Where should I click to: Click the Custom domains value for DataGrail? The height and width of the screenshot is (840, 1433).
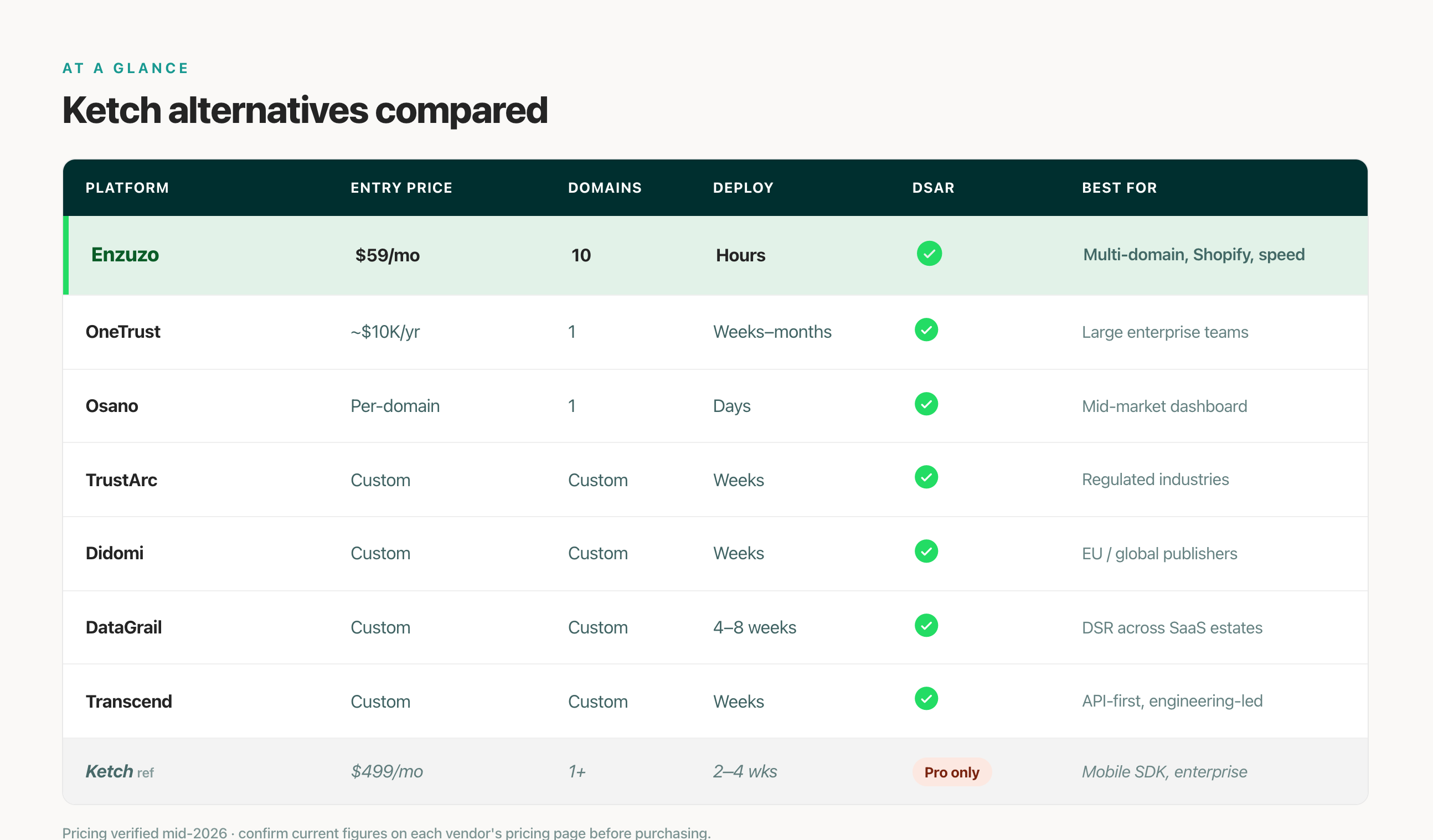(x=598, y=627)
